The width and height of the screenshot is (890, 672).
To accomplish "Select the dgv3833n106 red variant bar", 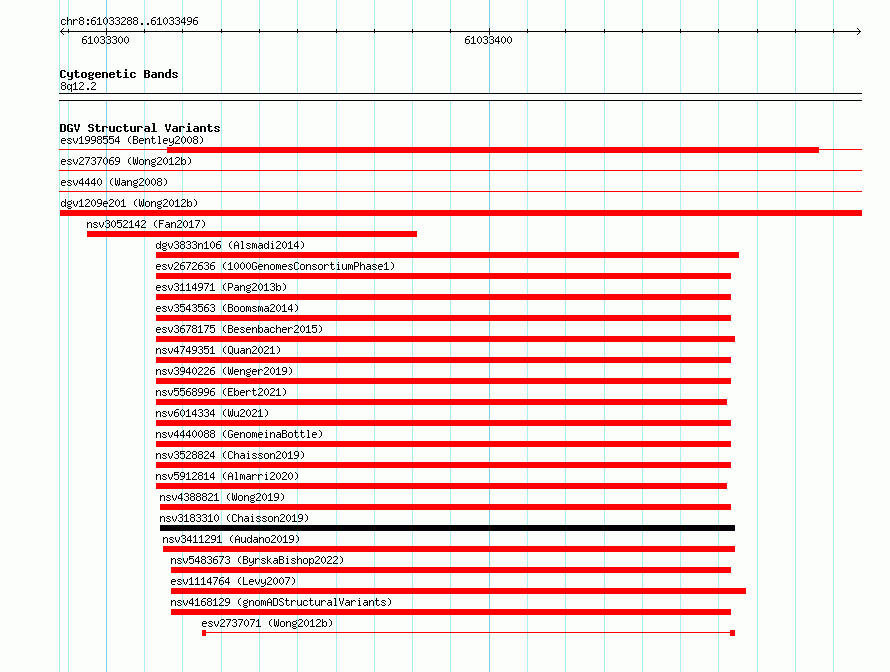I will pyautogui.click(x=447, y=255).
